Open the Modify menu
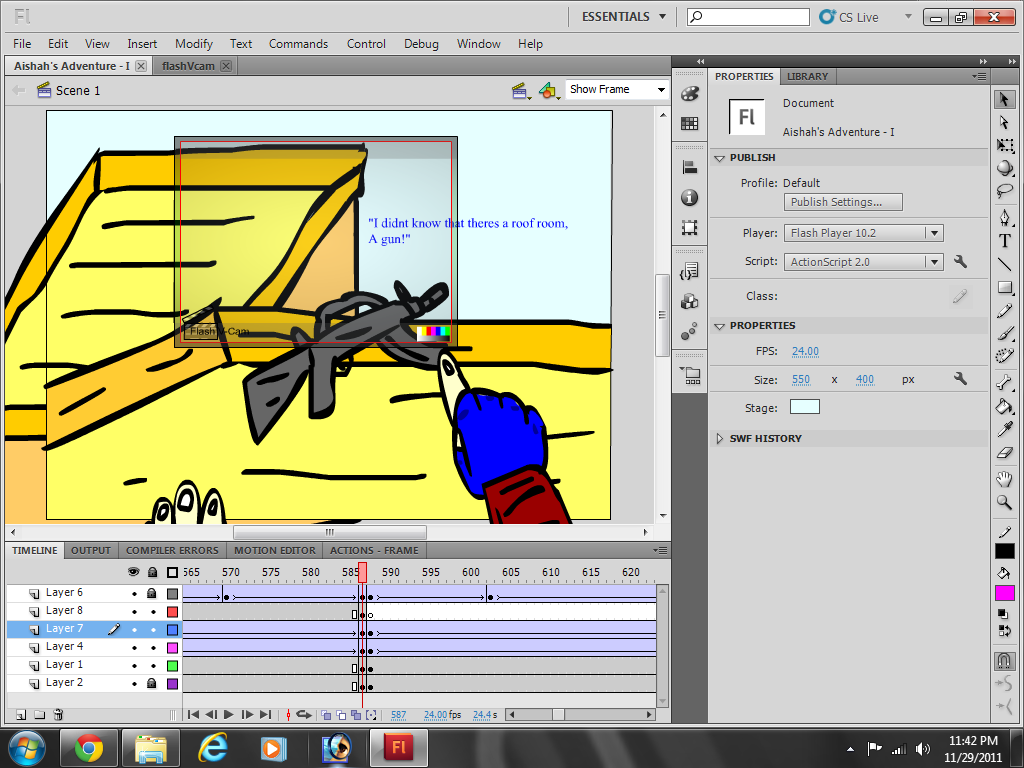The image size is (1024, 768). point(194,44)
